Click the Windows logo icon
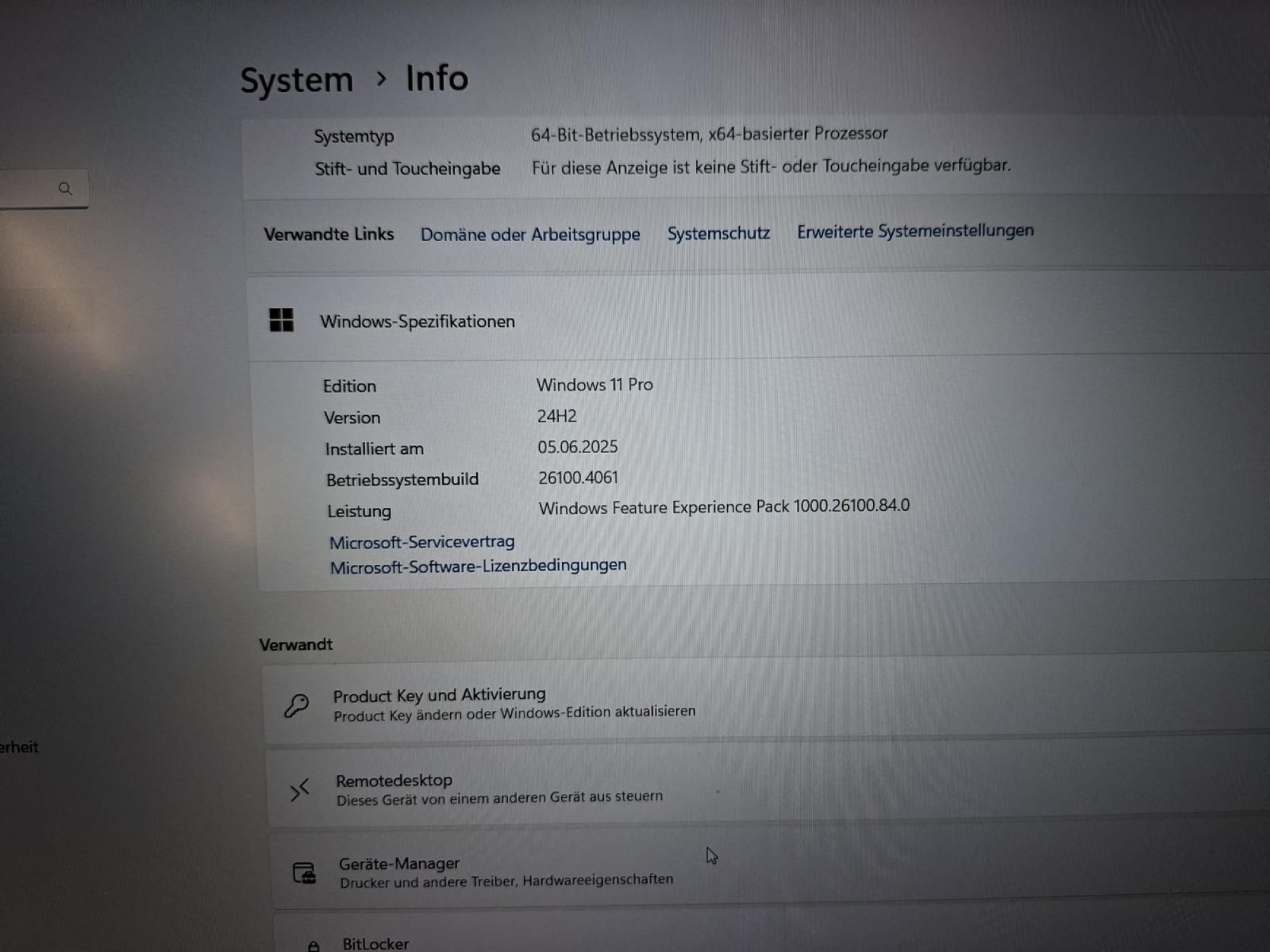The height and width of the screenshot is (952, 1270). (281, 320)
